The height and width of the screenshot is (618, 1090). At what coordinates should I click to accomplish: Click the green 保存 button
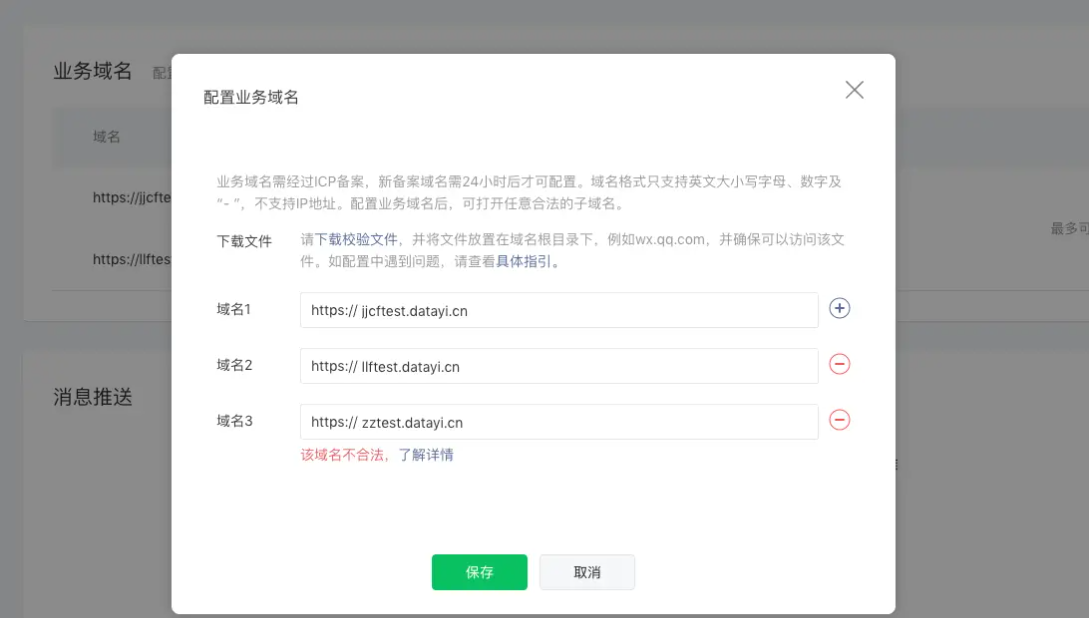pos(480,572)
